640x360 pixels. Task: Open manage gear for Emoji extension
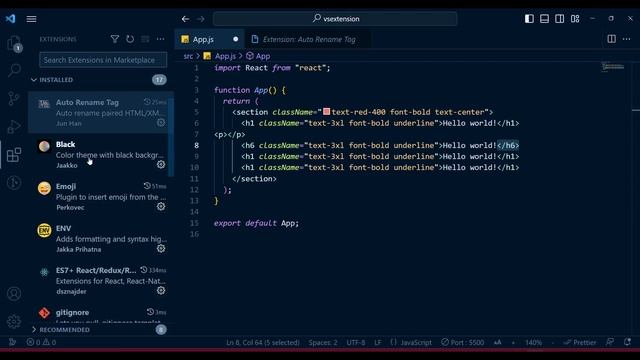pyautogui.click(x=161, y=207)
